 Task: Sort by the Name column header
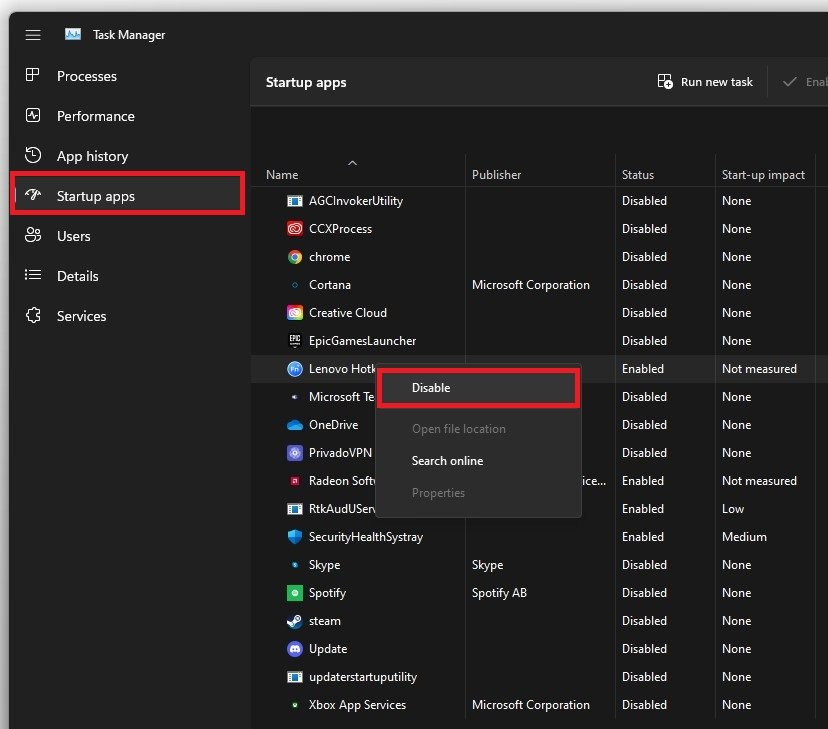click(x=282, y=175)
